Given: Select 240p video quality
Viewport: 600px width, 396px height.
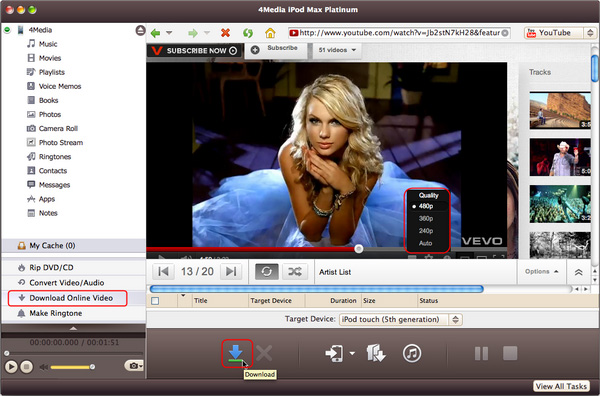Looking at the screenshot, I should click(427, 231).
